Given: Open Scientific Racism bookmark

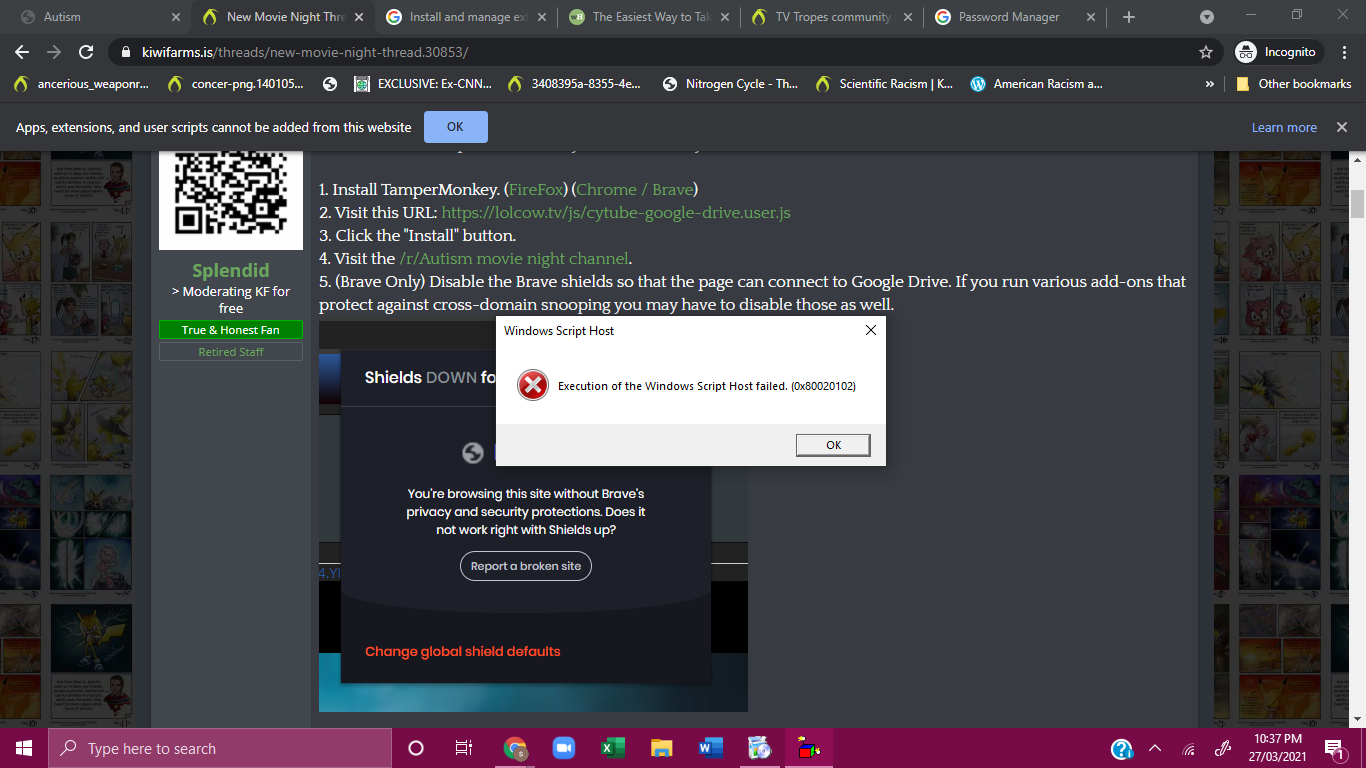Looking at the screenshot, I should 885,84.
